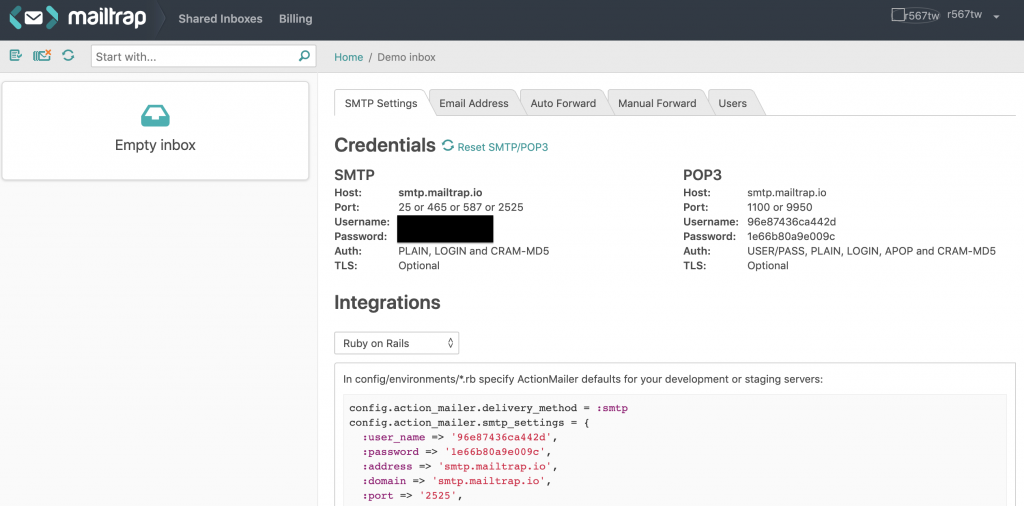Switch to the Auto Forward tab
The image size is (1024, 506).
pos(563,103)
